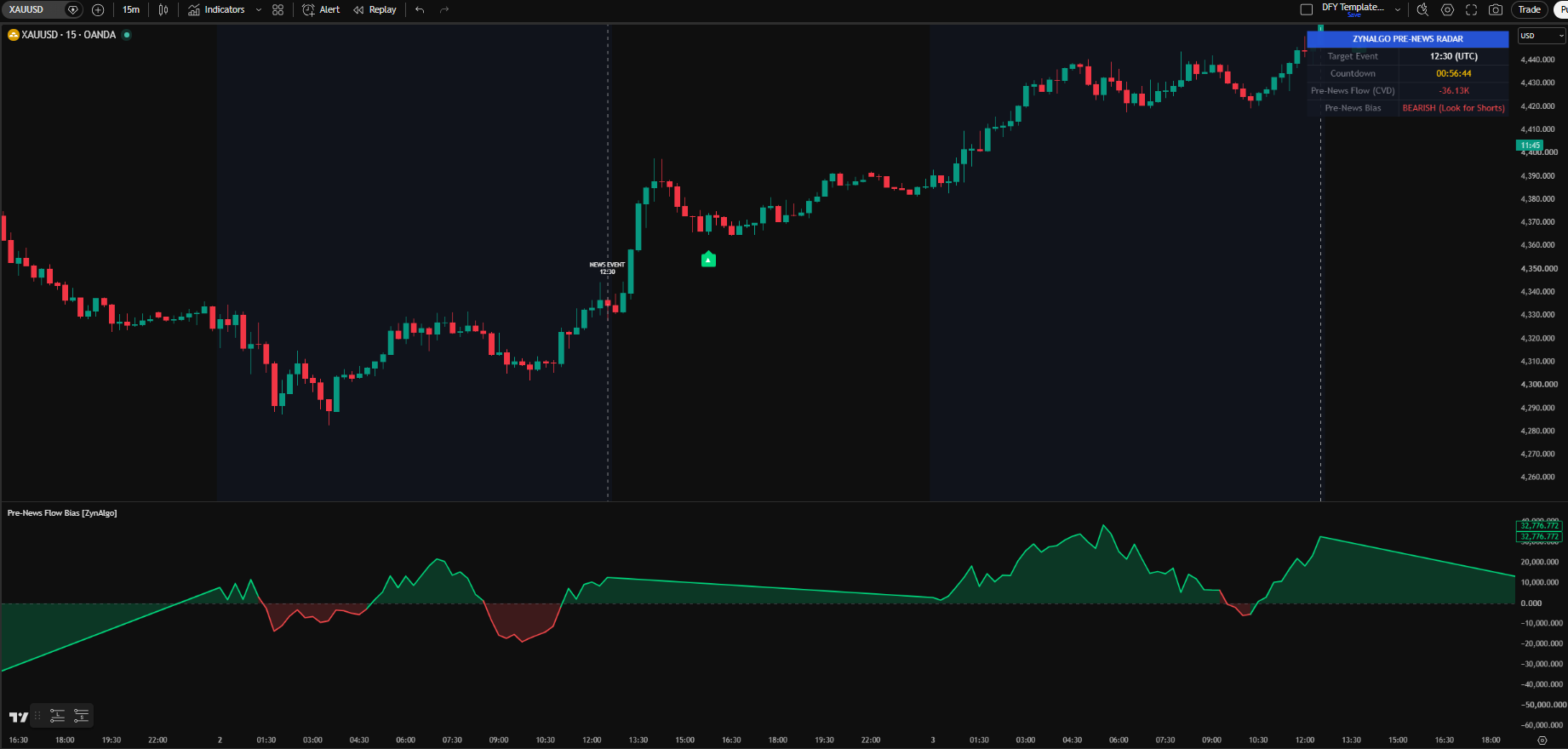The width and height of the screenshot is (1568, 749).
Task: Open the Indicators dialog
Action: coord(216,10)
